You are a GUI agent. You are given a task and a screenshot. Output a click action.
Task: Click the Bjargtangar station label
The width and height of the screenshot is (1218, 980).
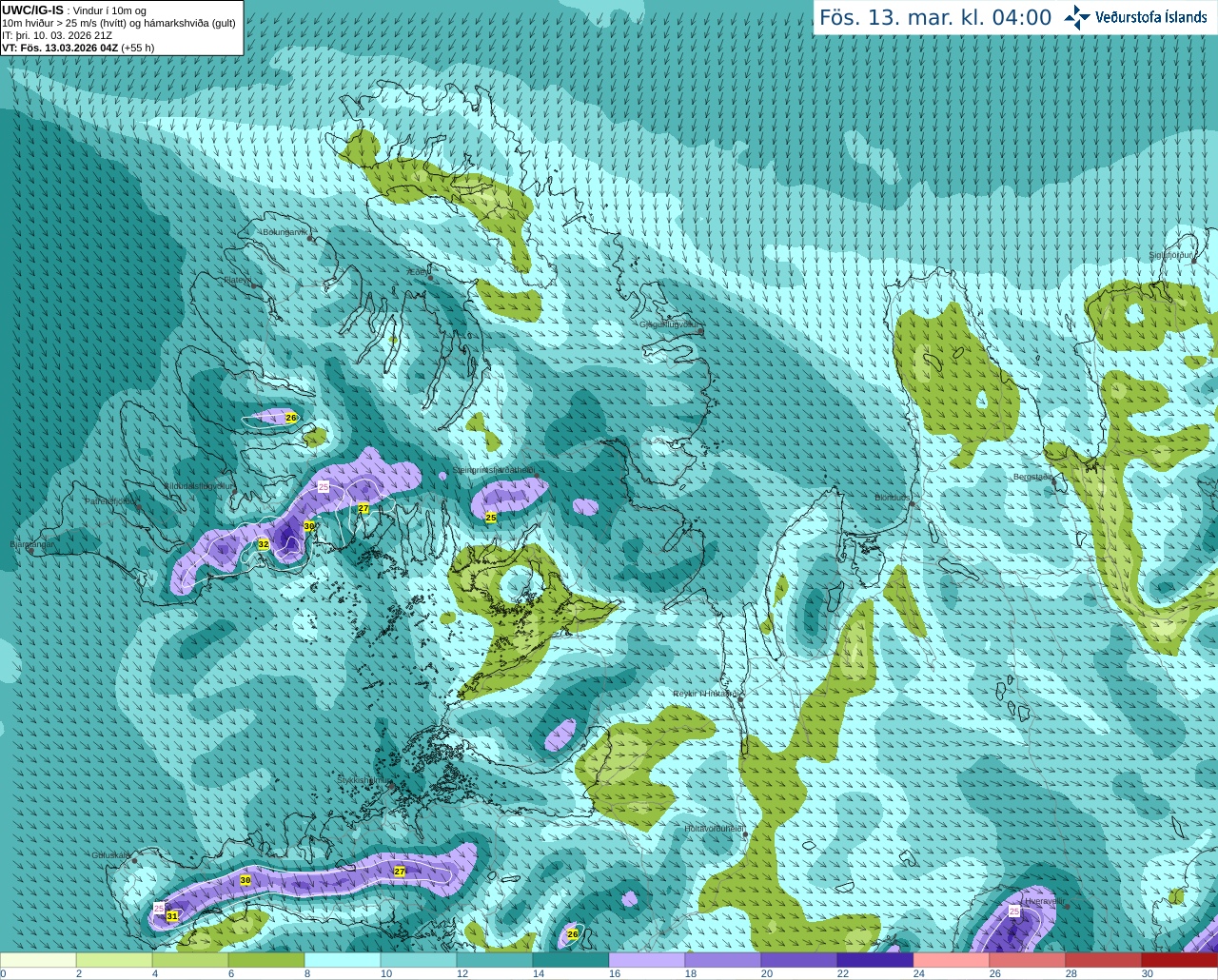tap(32, 545)
